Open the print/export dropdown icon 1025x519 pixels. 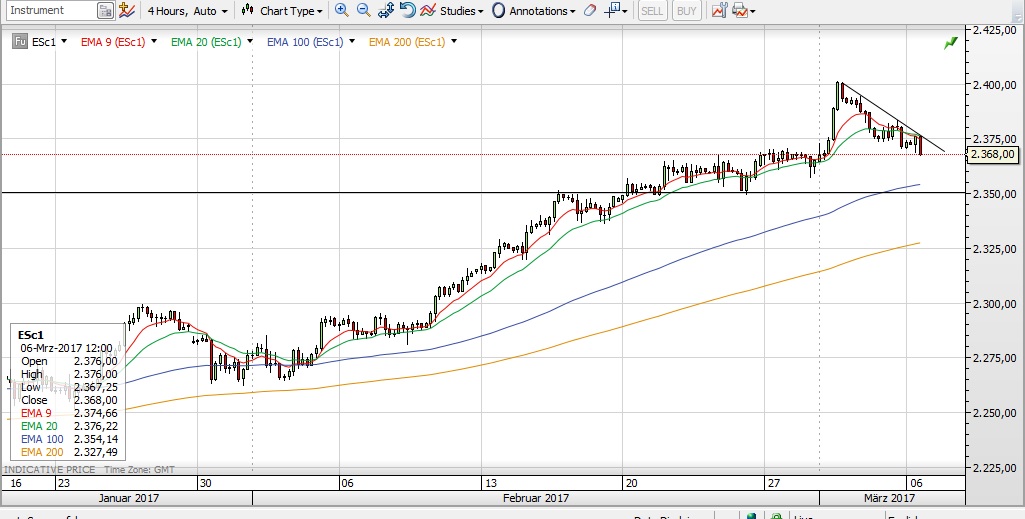click(x=744, y=10)
